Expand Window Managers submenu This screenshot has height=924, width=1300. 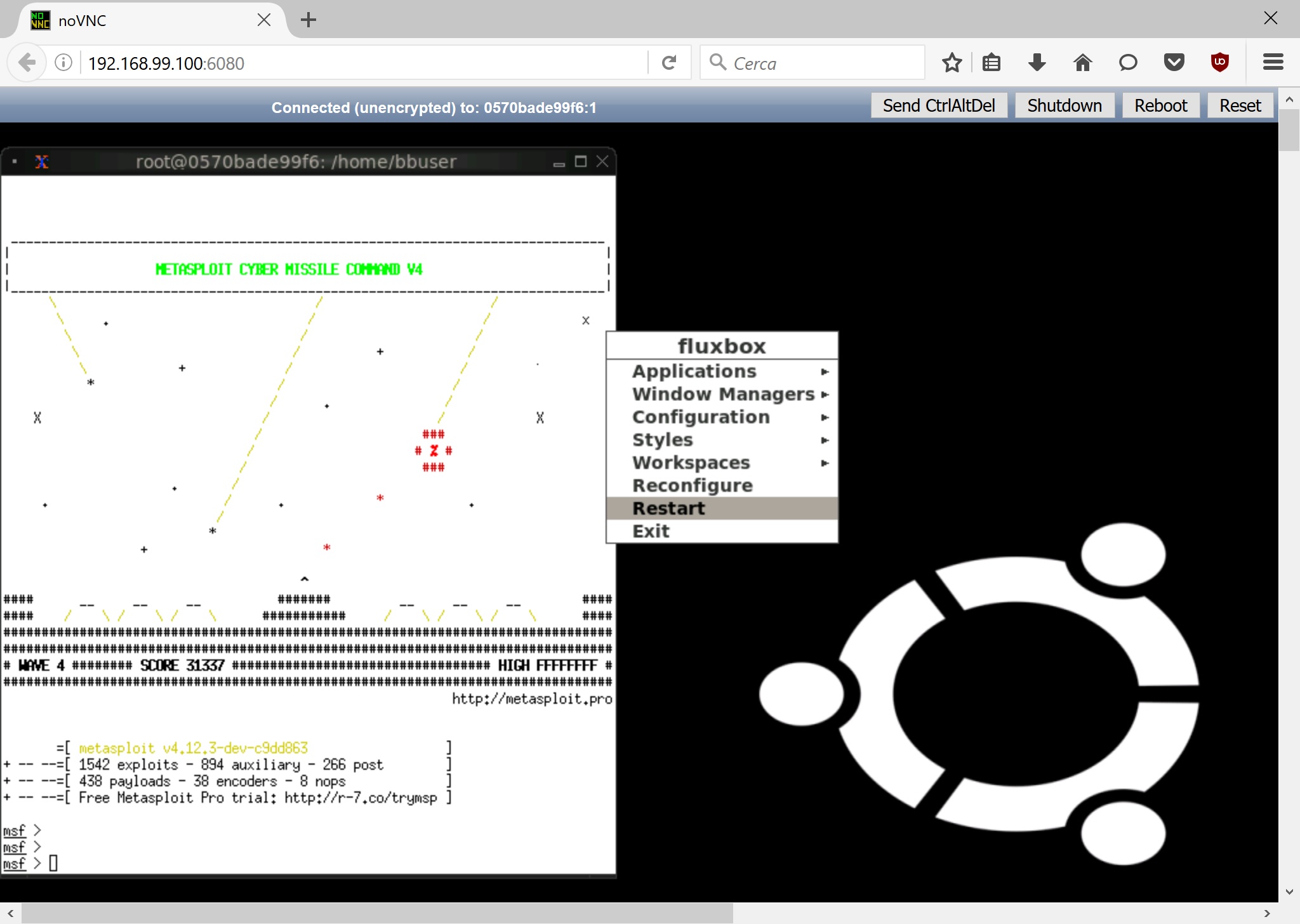[x=722, y=394]
